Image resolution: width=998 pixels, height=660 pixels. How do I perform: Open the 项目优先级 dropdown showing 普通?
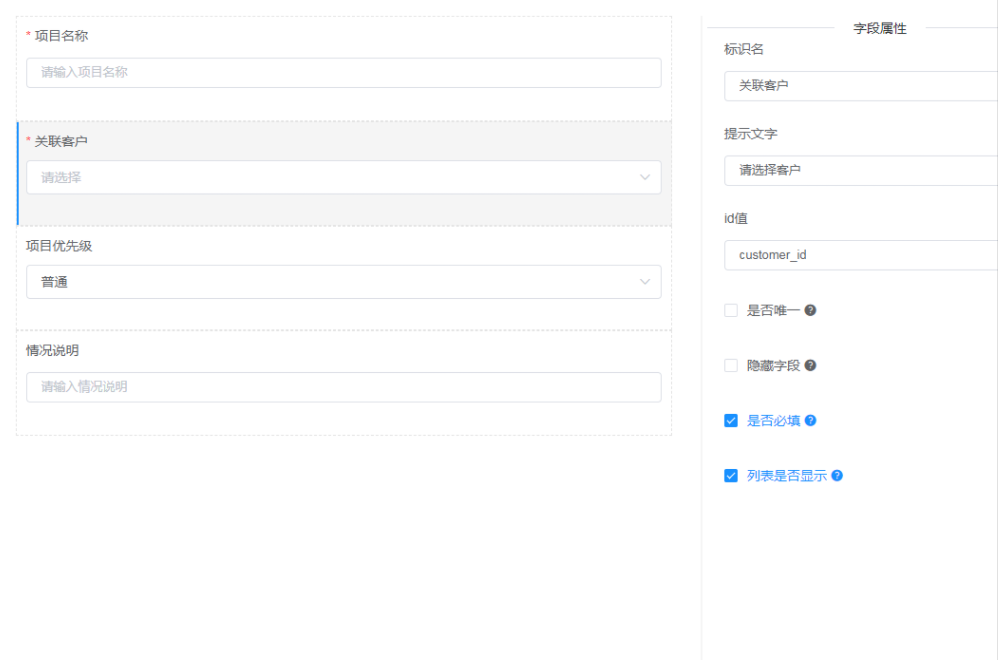pos(343,282)
